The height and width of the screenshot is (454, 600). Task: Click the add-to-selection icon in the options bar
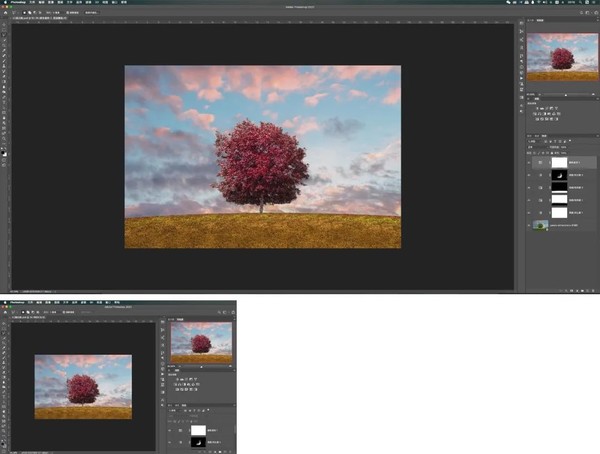pos(29,11)
